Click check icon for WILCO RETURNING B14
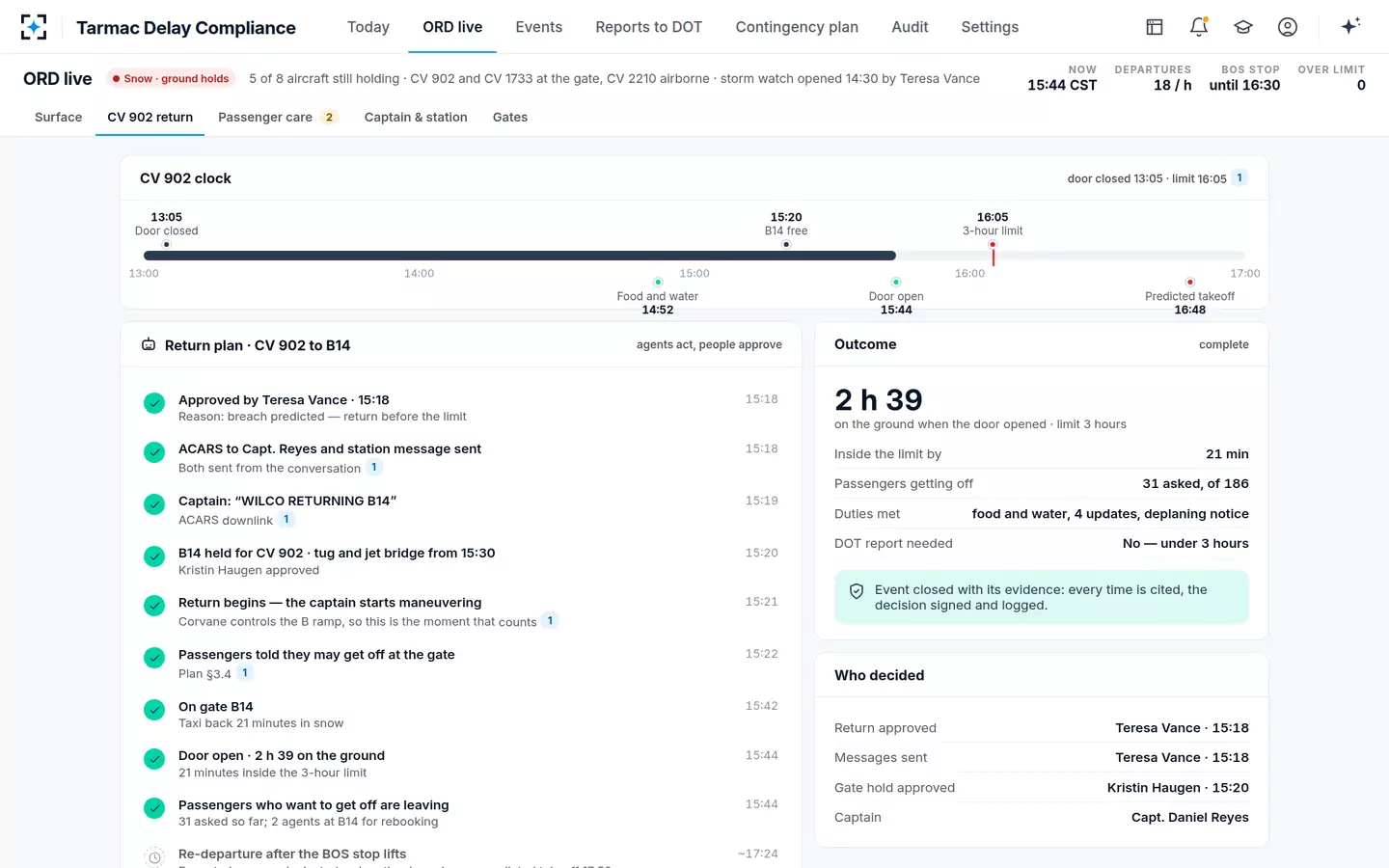 [154, 504]
